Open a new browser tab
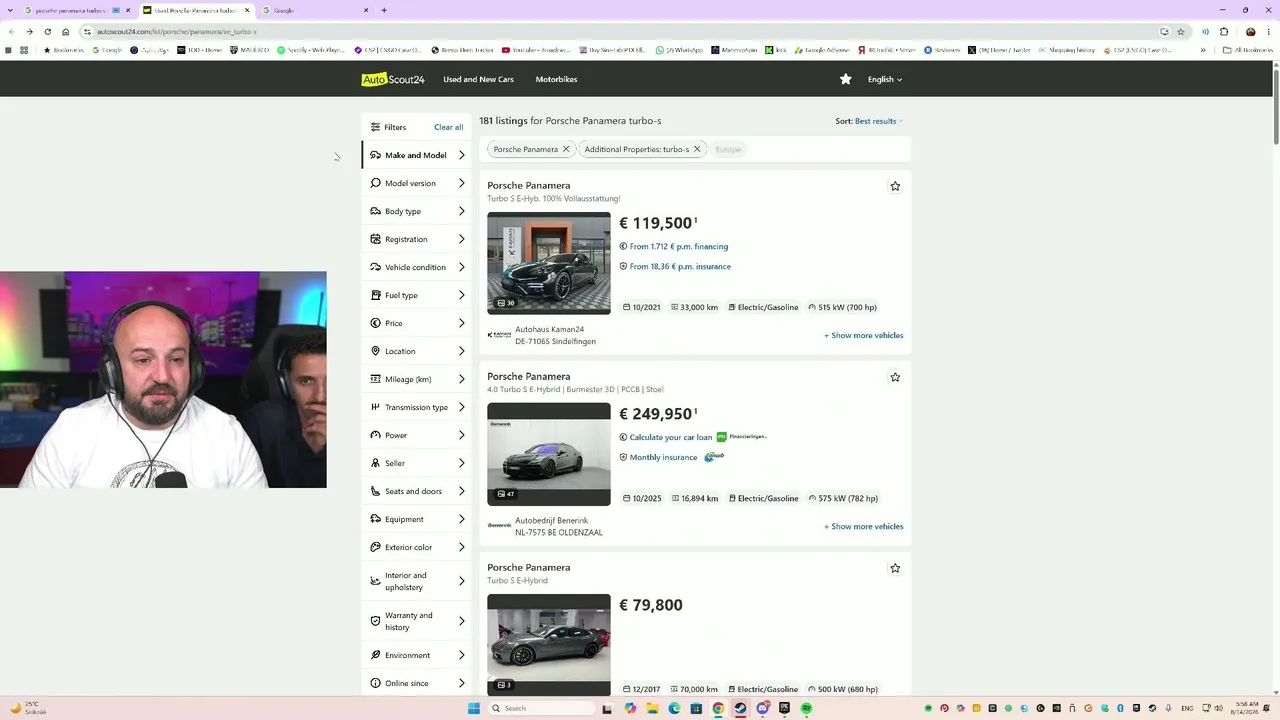Viewport: 1280px width, 720px height. (x=384, y=10)
